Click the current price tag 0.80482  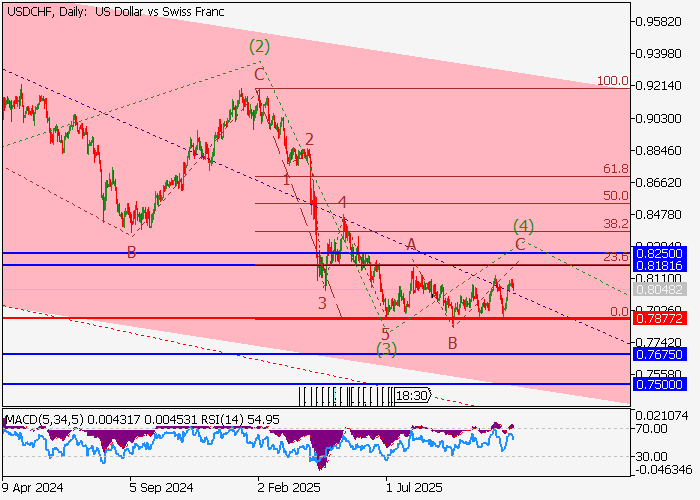pos(663,289)
